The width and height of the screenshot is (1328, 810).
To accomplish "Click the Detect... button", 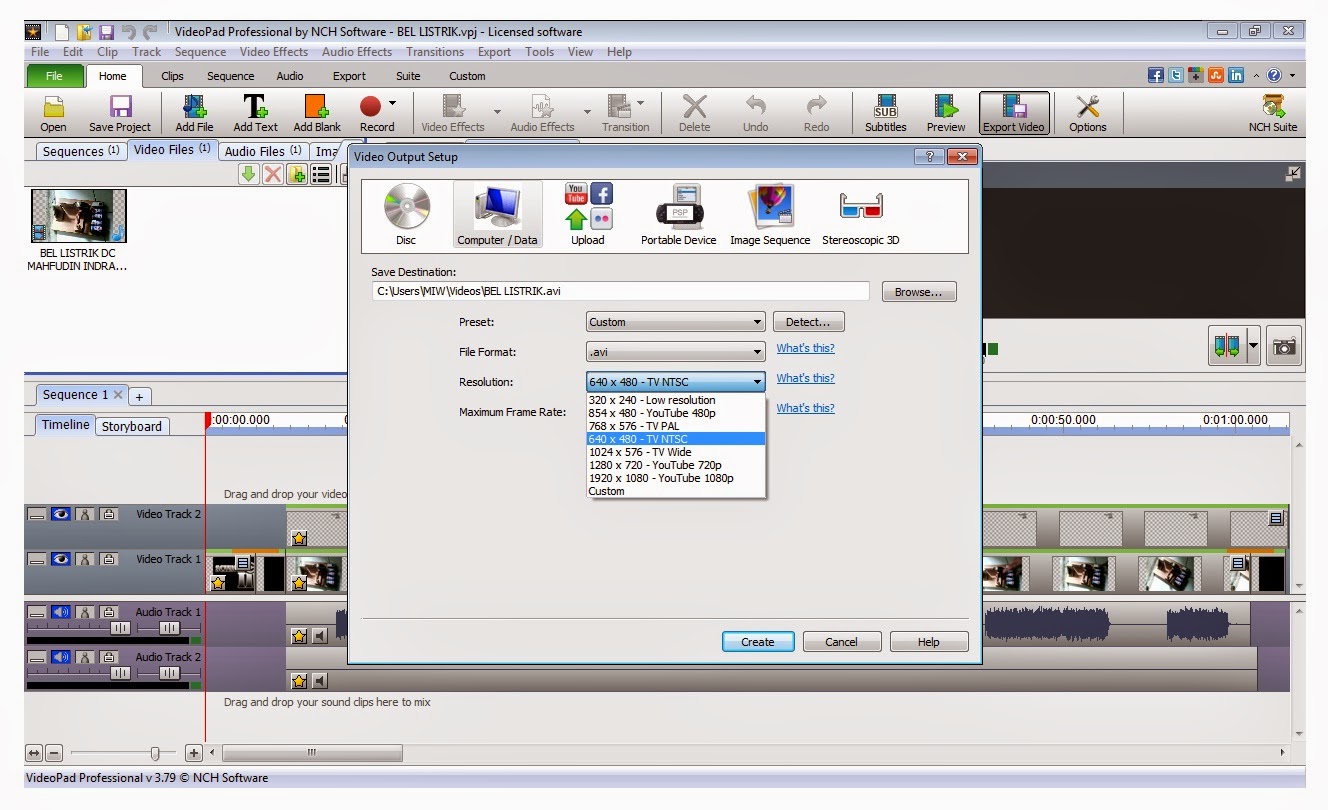I will coord(809,322).
